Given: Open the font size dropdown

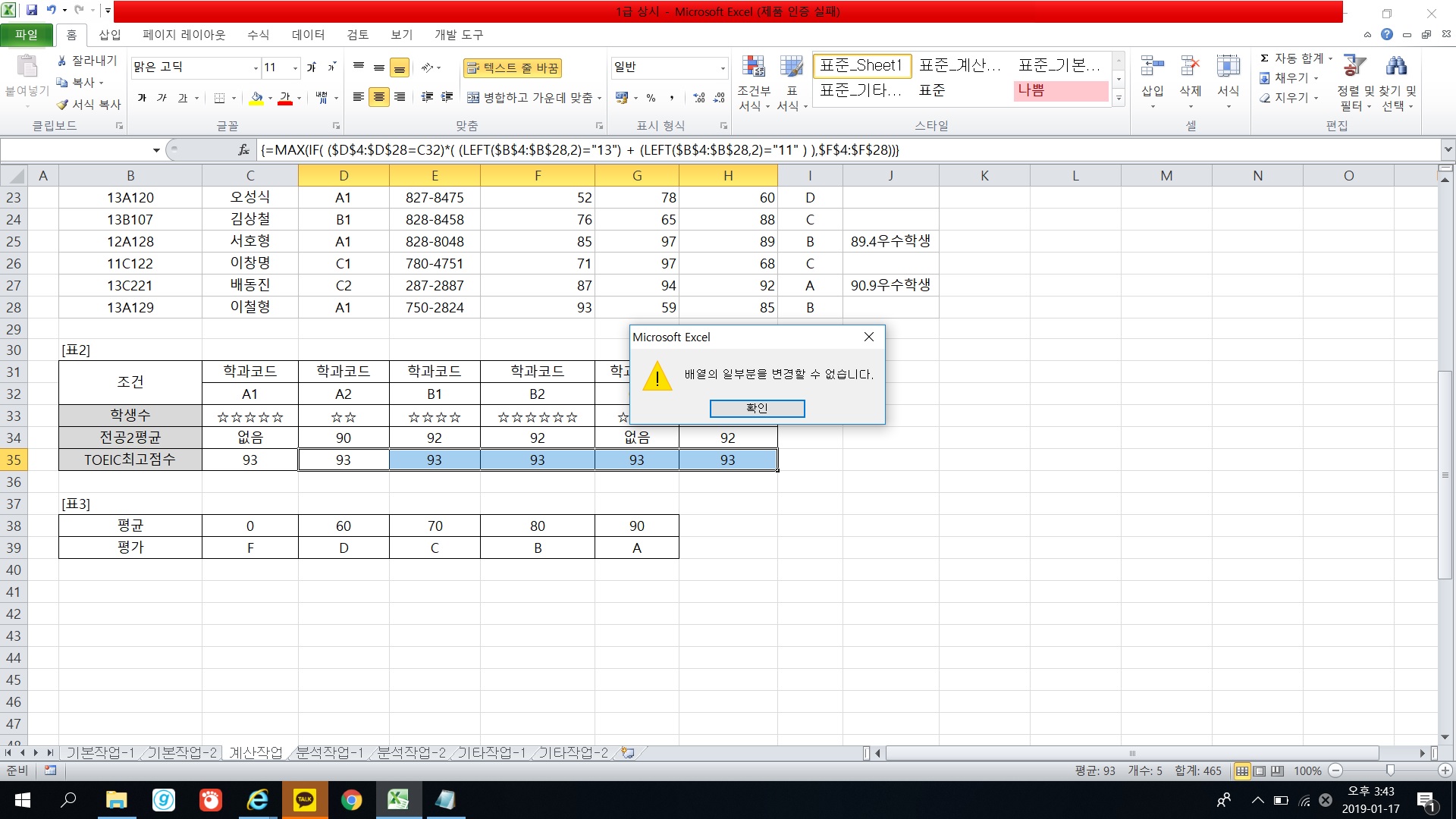Looking at the screenshot, I should pos(295,68).
